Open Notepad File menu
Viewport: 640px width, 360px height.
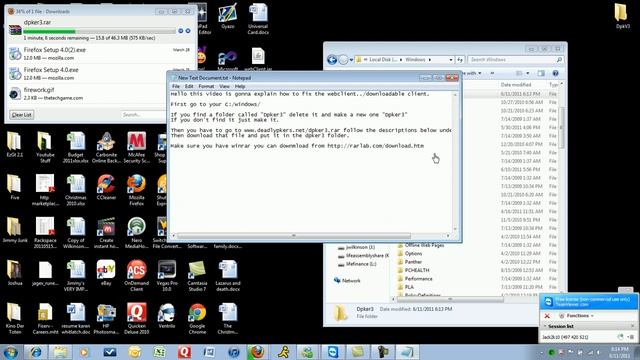pos(176,86)
